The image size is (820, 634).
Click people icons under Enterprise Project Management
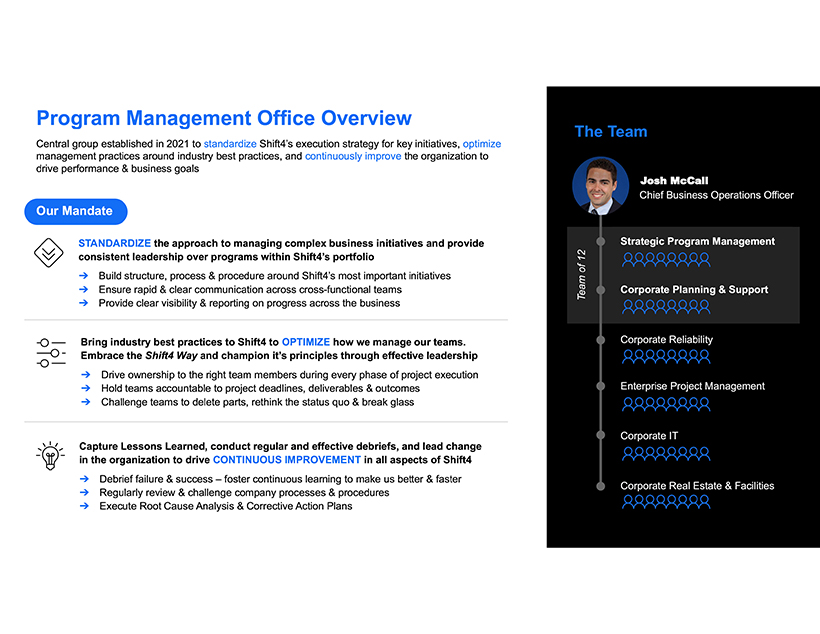(666, 404)
